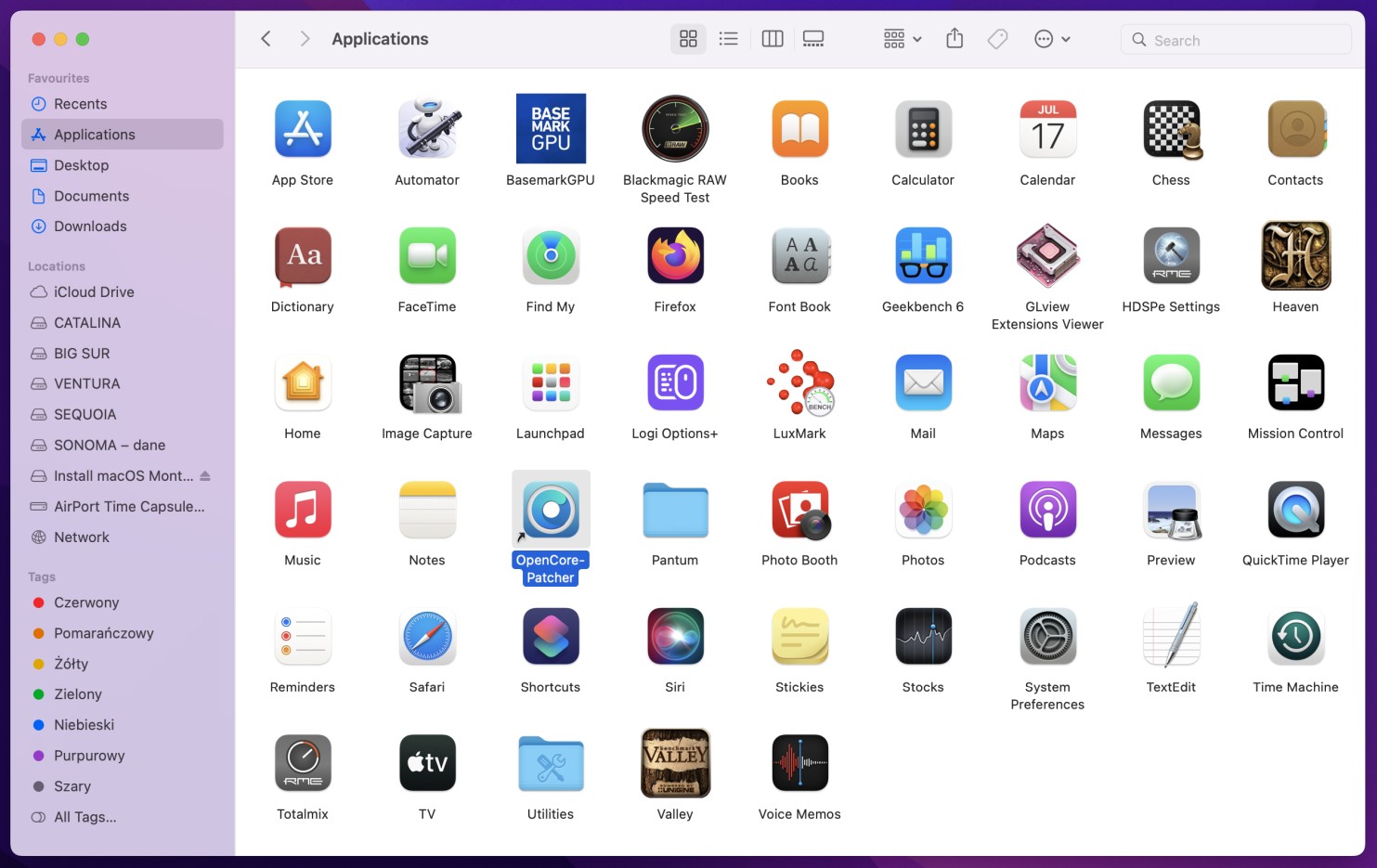Select the QuickTime Player icon

point(1295,509)
